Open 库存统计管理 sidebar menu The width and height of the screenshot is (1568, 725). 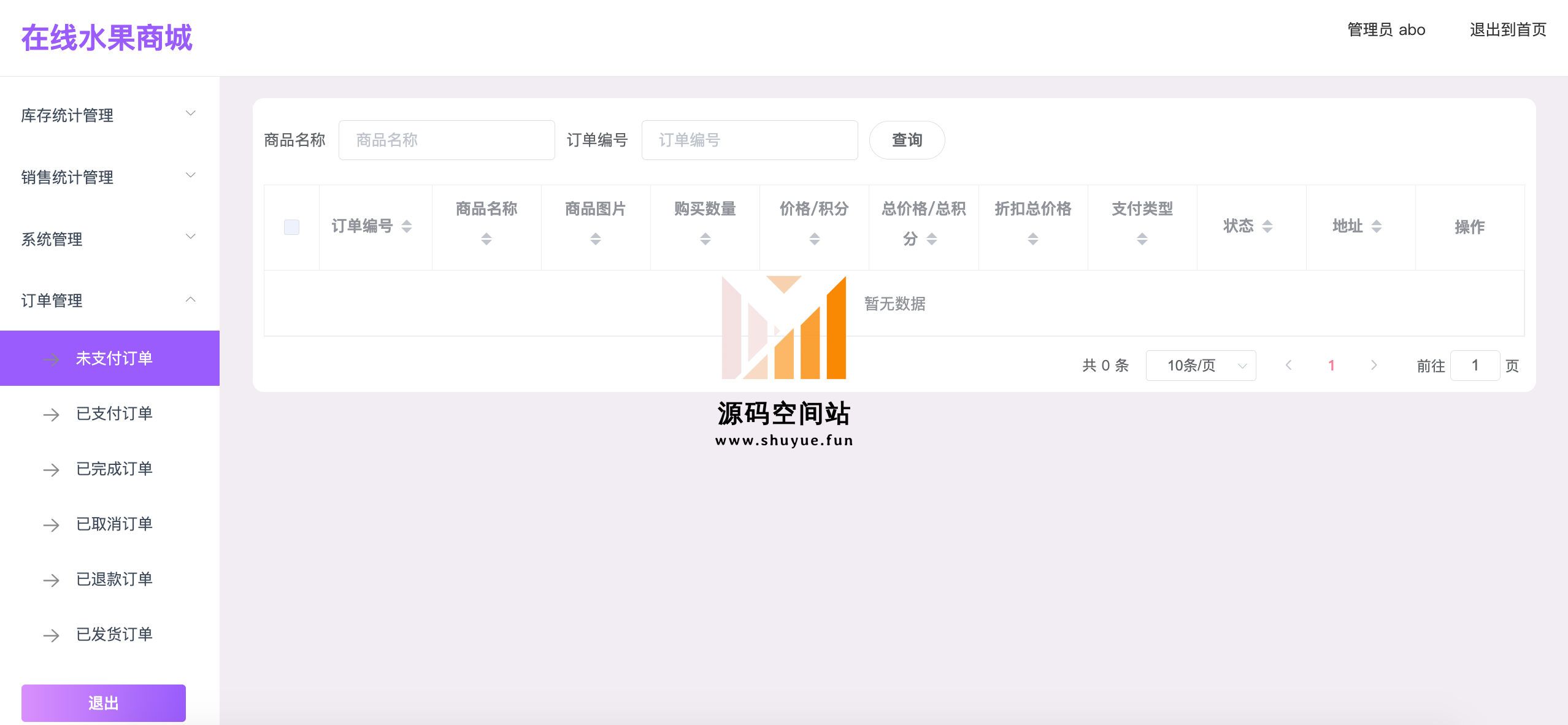[x=110, y=115]
